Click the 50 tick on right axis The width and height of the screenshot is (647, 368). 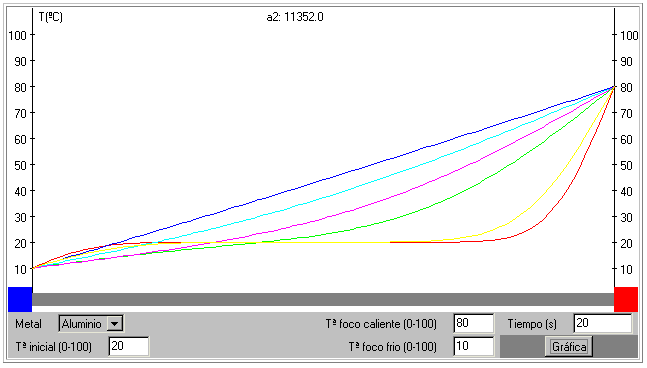[626, 165]
